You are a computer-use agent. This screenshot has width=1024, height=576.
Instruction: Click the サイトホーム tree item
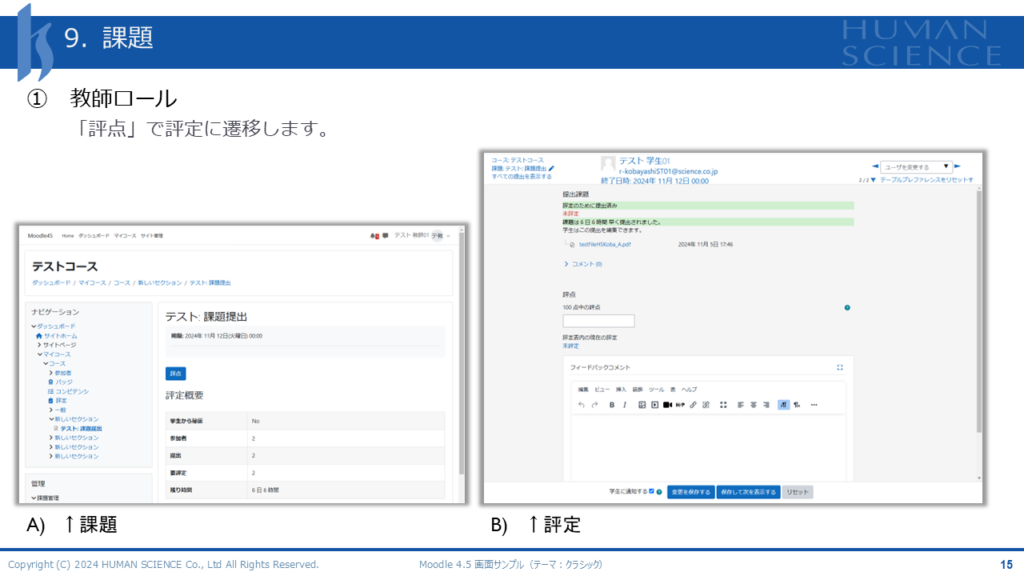(x=60, y=336)
